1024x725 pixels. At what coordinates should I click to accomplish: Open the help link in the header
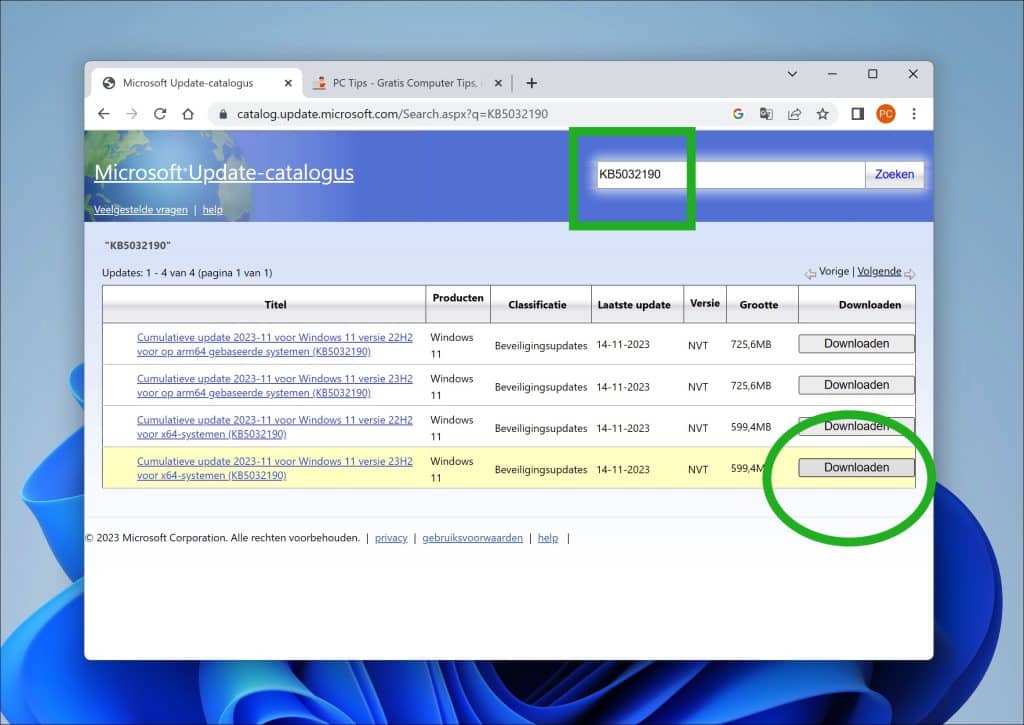pos(212,210)
